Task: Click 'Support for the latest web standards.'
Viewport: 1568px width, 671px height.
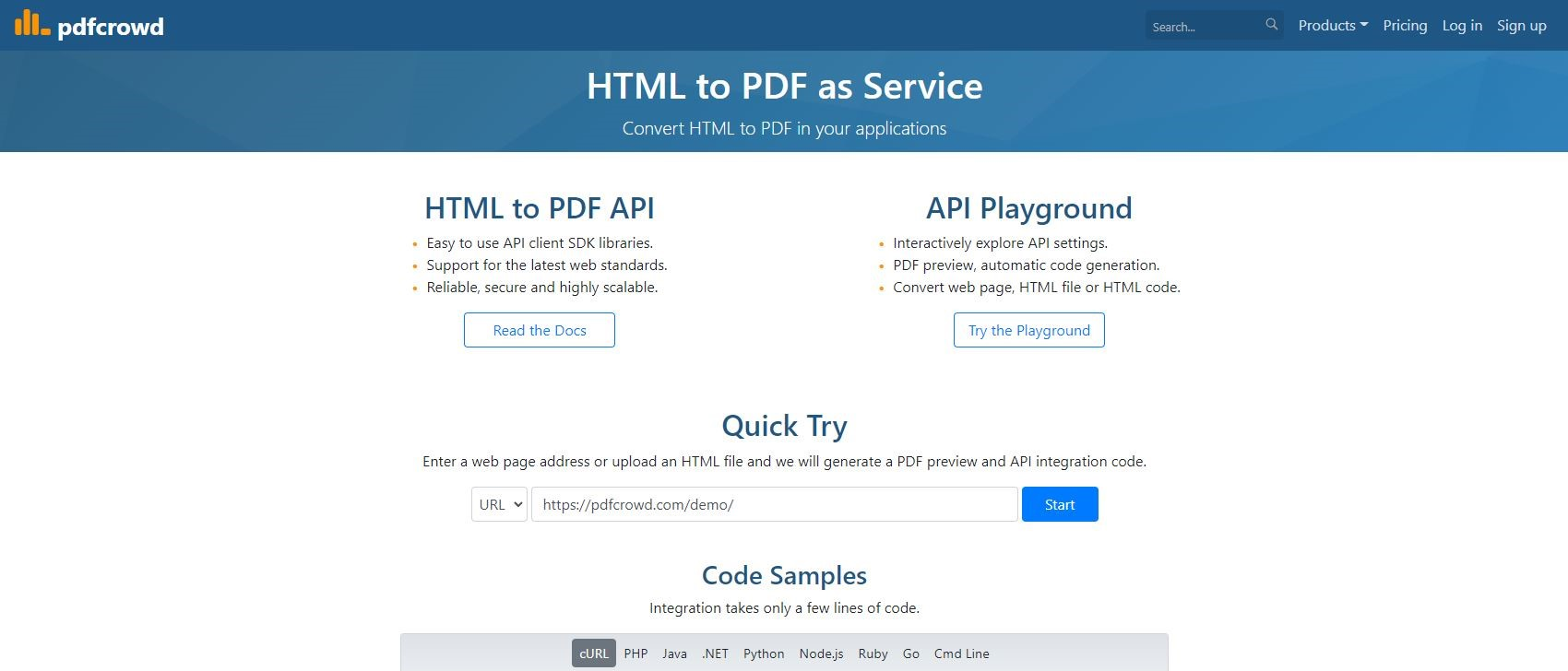Action: click(547, 265)
